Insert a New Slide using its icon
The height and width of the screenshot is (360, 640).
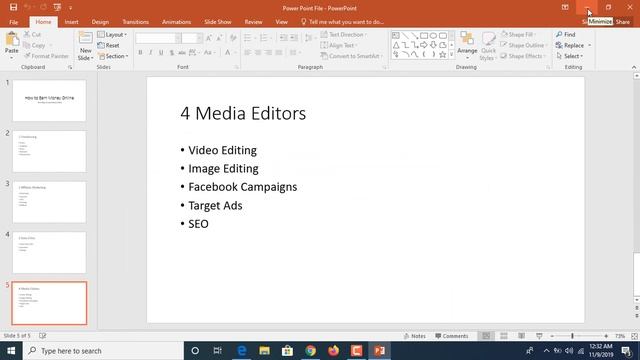(85, 38)
